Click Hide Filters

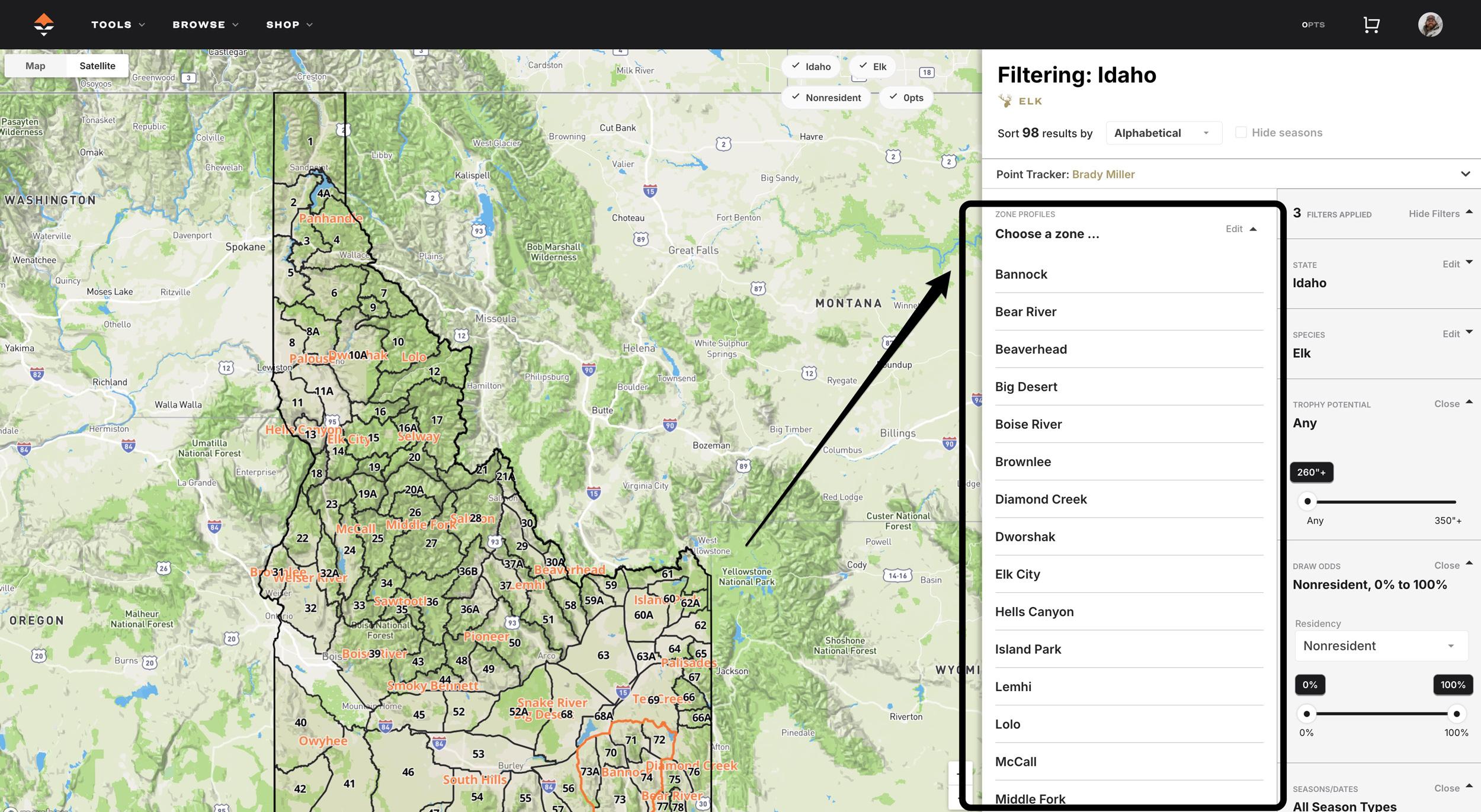(1434, 213)
